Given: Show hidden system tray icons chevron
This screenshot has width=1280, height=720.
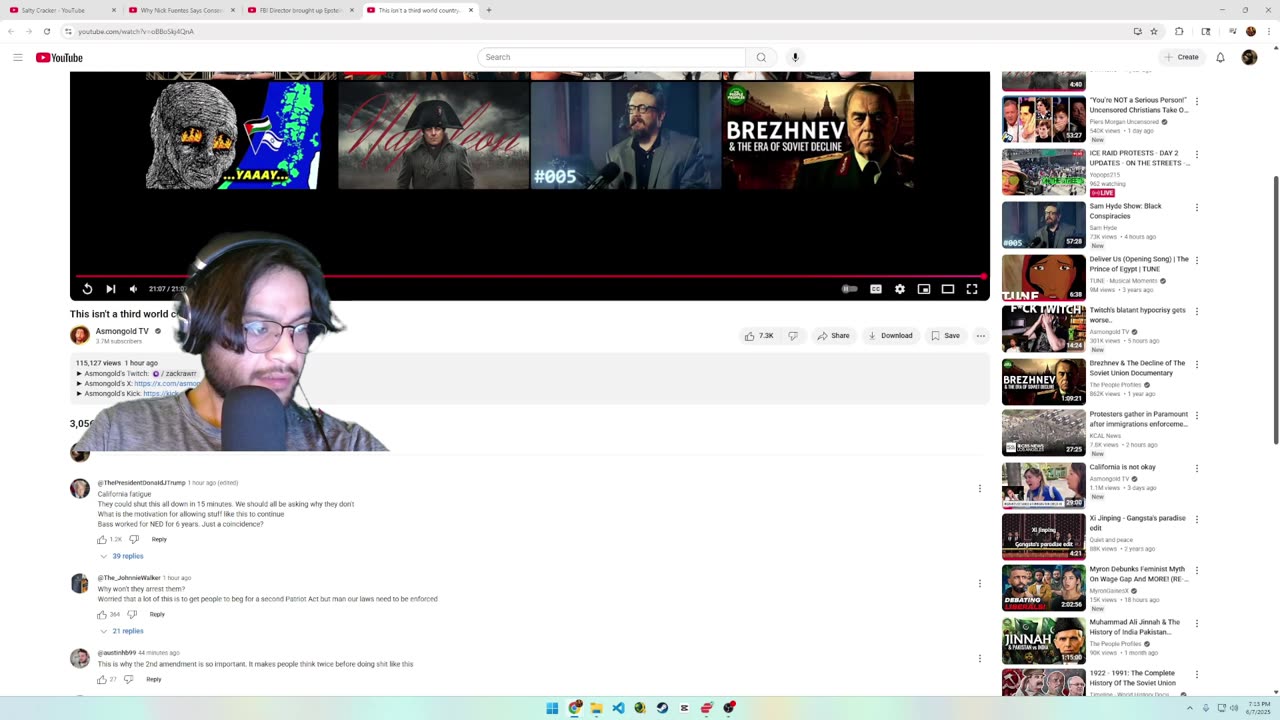Looking at the screenshot, I should coord(1189,708).
